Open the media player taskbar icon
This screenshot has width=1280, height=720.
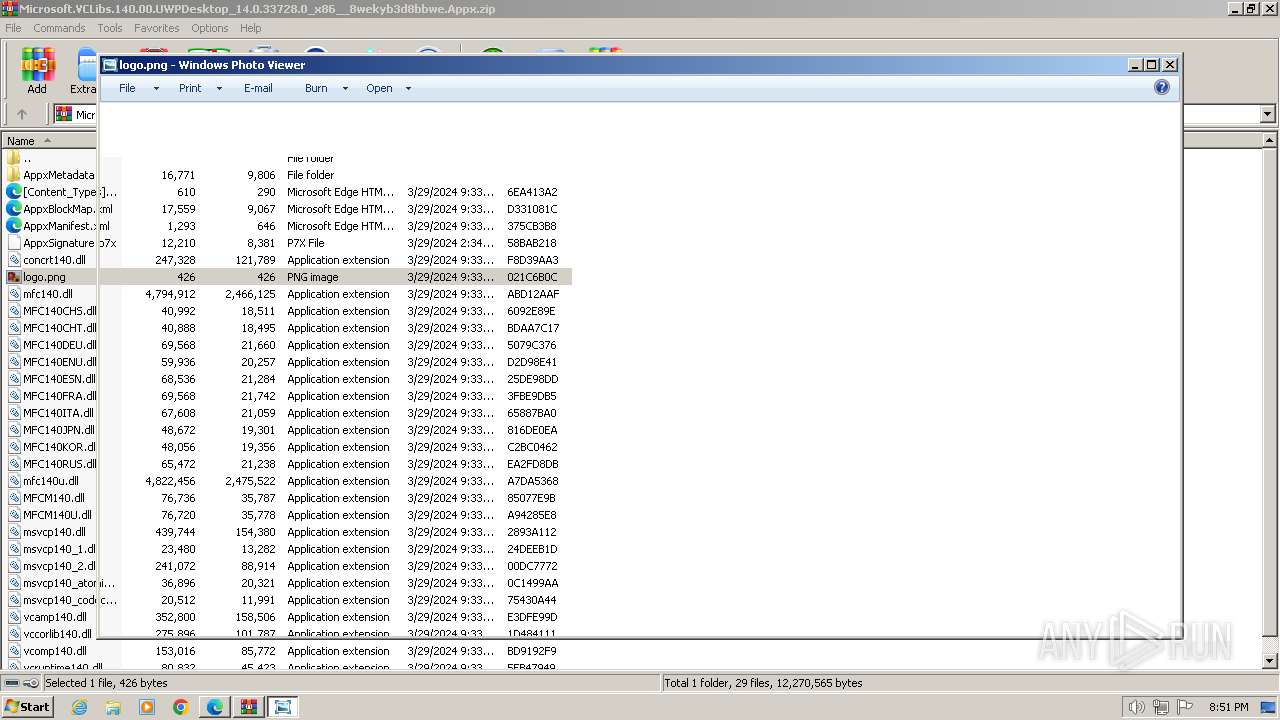[x=147, y=707]
